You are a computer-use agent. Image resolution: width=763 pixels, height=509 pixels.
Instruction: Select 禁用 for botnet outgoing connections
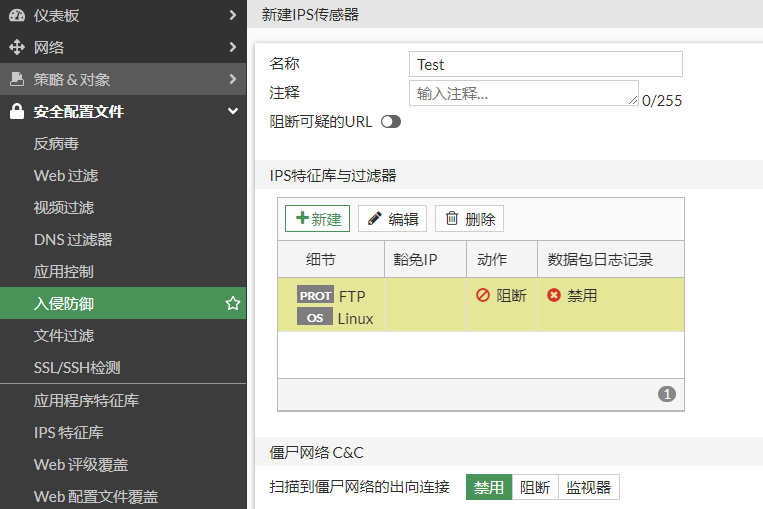point(489,488)
